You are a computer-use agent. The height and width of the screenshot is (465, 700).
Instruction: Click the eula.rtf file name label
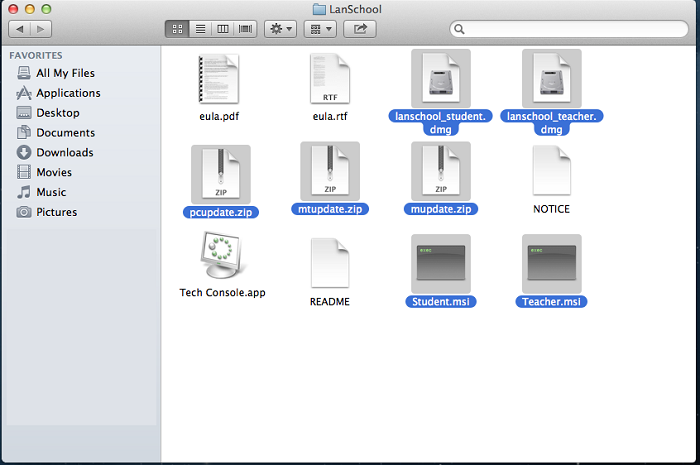(330, 116)
